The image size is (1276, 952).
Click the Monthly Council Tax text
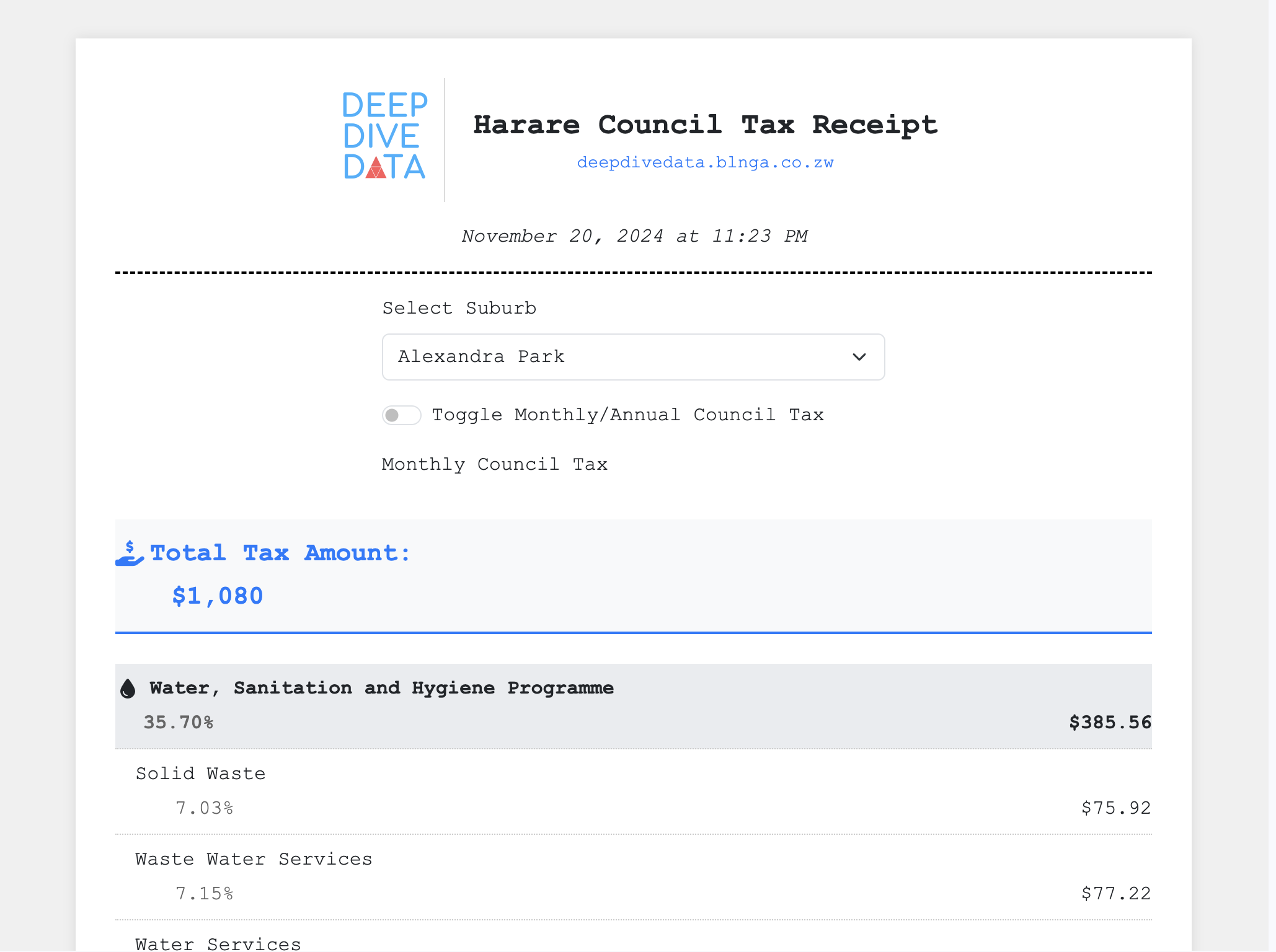494,464
